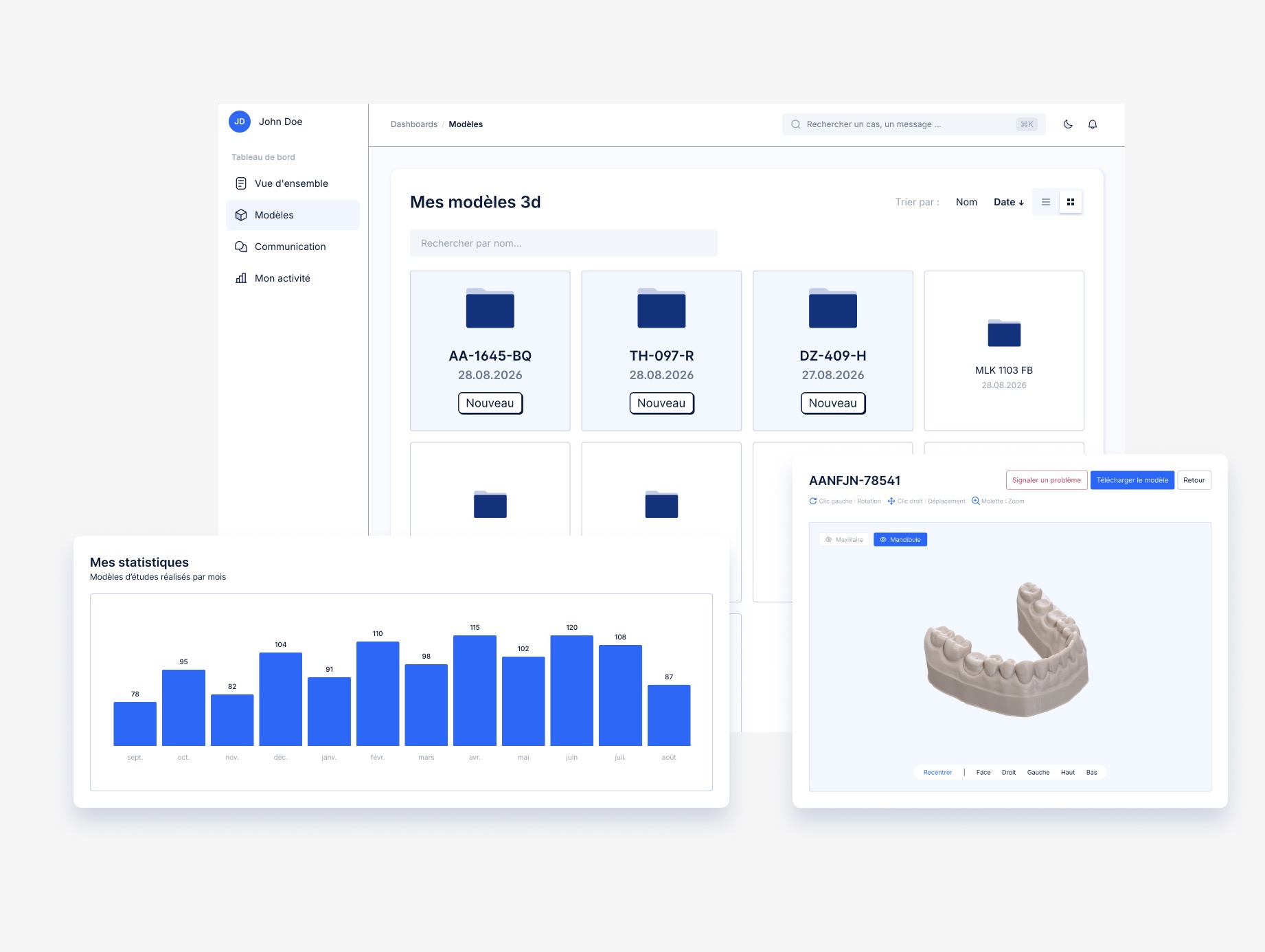Switch to grid view icon
This screenshot has width=1265, height=952.
point(1071,202)
